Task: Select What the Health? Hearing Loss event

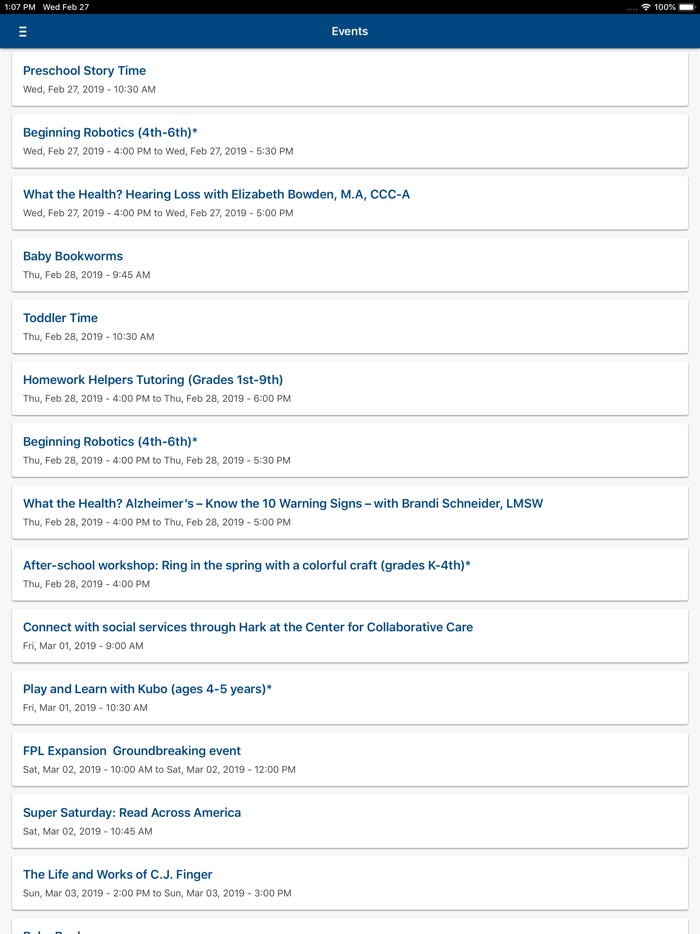Action: coord(350,203)
